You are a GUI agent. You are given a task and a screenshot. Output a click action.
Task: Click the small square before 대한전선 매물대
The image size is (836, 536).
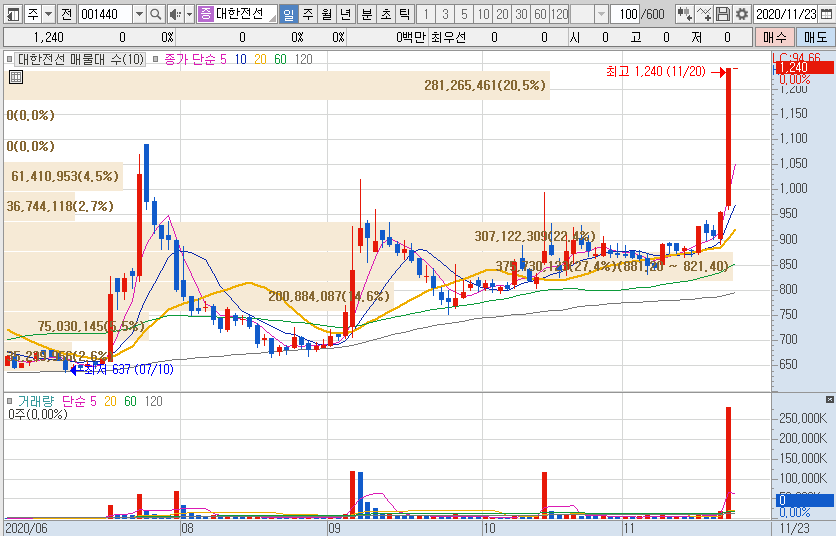click(x=10, y=59)
